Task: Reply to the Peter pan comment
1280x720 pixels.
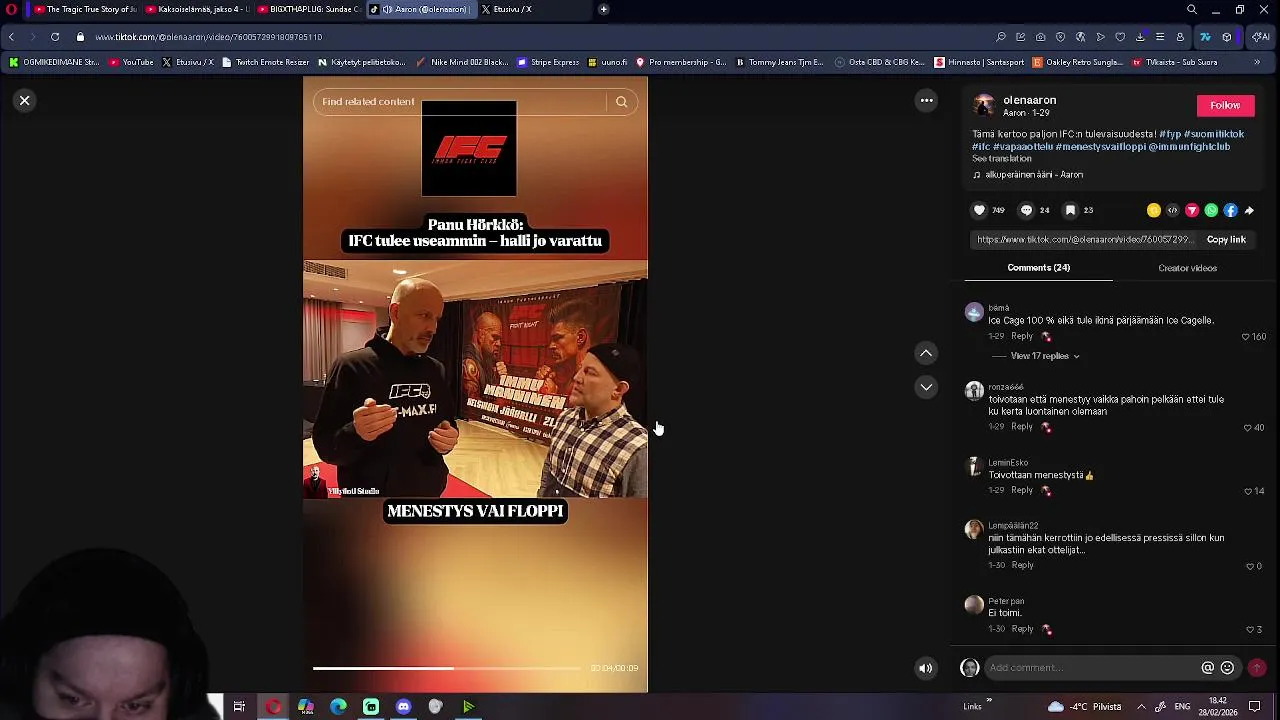Action: point(1021,629)
